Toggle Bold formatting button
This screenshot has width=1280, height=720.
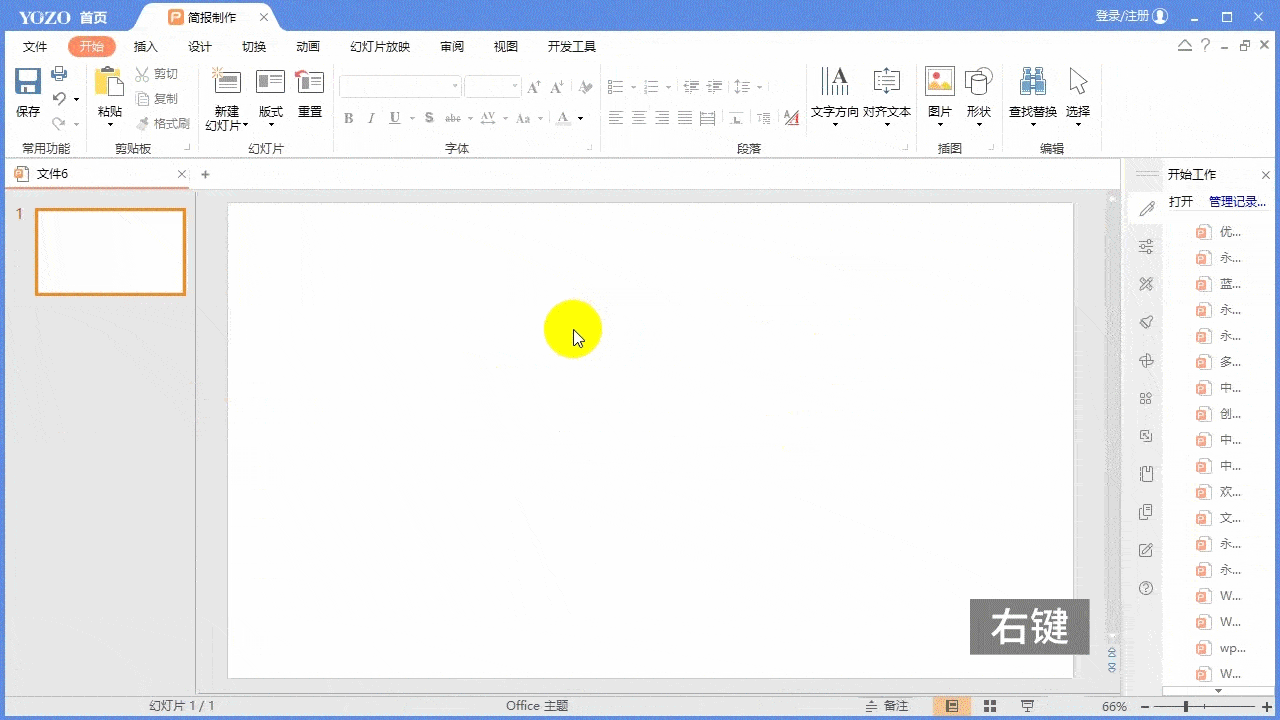pyautogui.click(x=349, y=118)
